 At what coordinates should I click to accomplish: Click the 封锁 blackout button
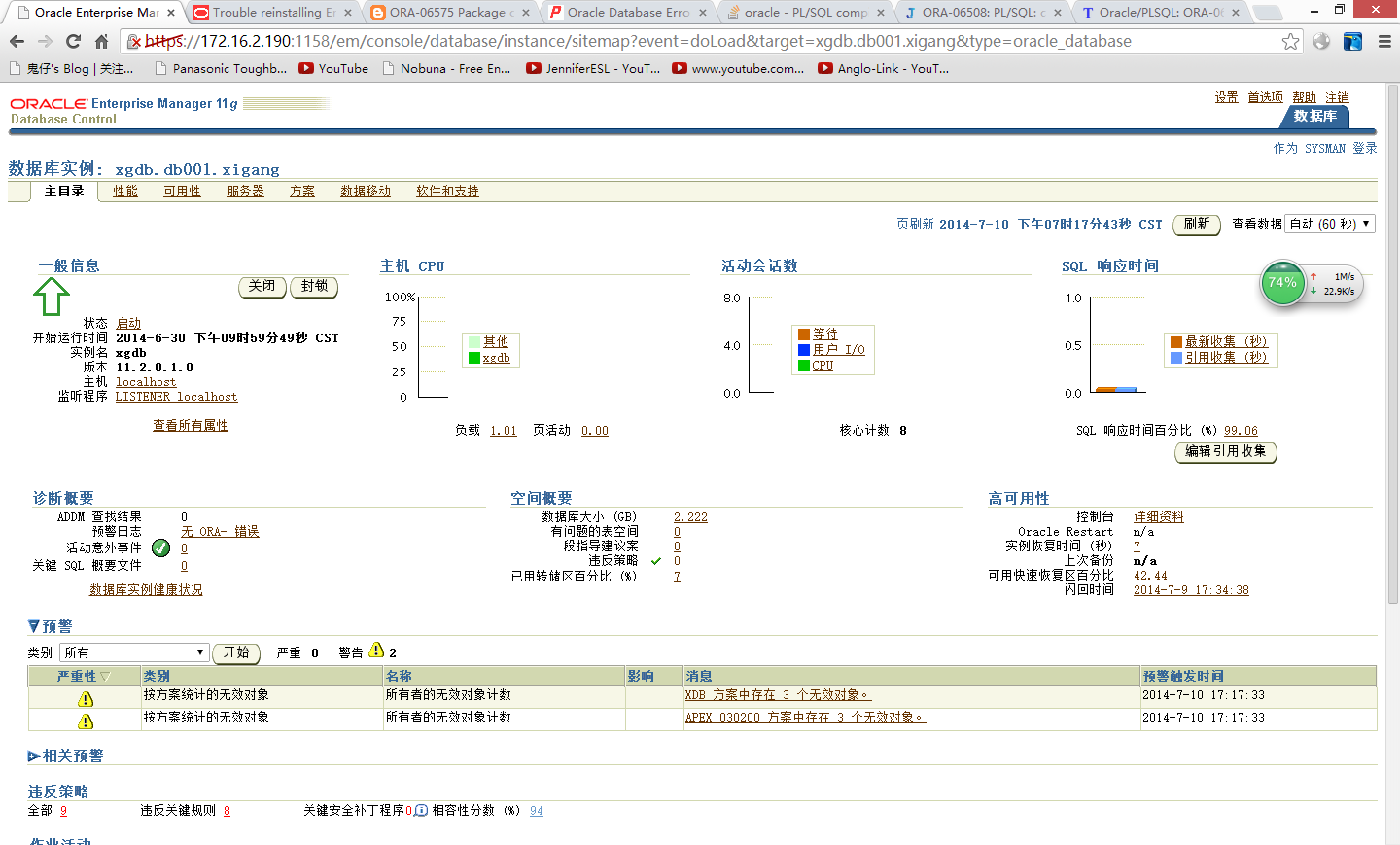[314, 286]
